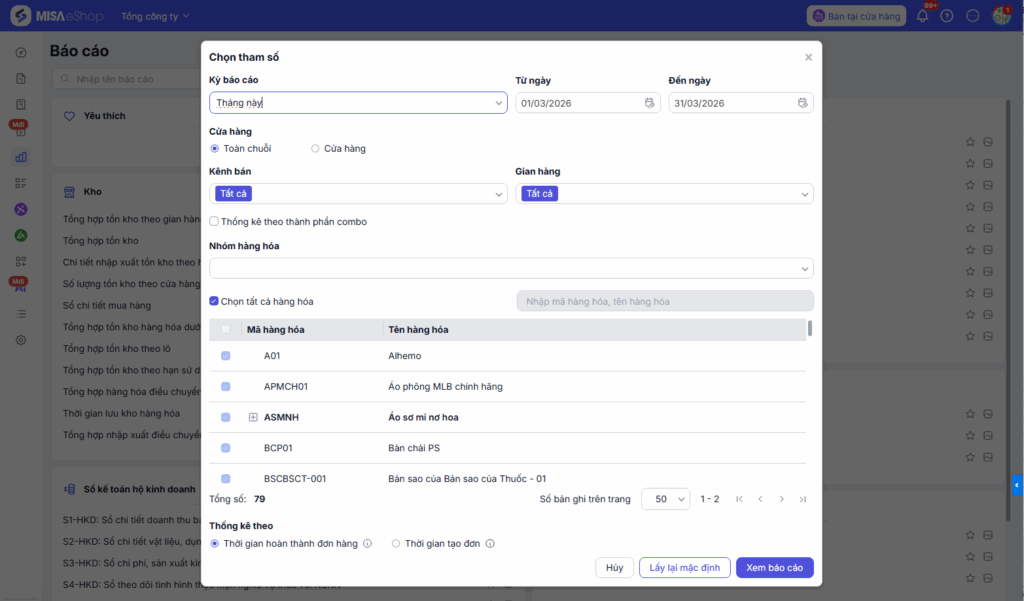Enable Thống kê theo thành phần combo
This screenshot has width=1024, height=601.
(214, 222)
